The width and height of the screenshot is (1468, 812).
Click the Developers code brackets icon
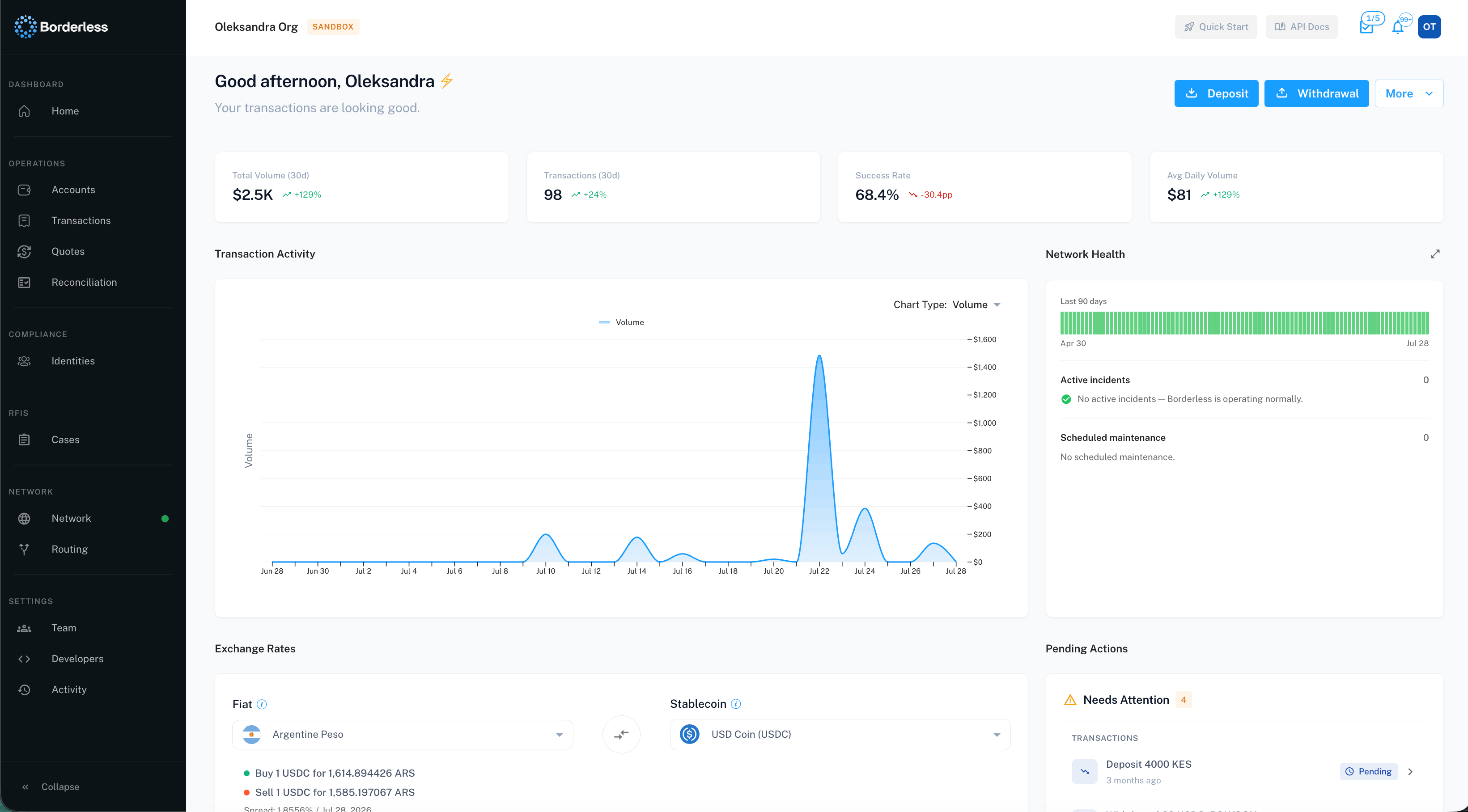[x=24, y=658]
